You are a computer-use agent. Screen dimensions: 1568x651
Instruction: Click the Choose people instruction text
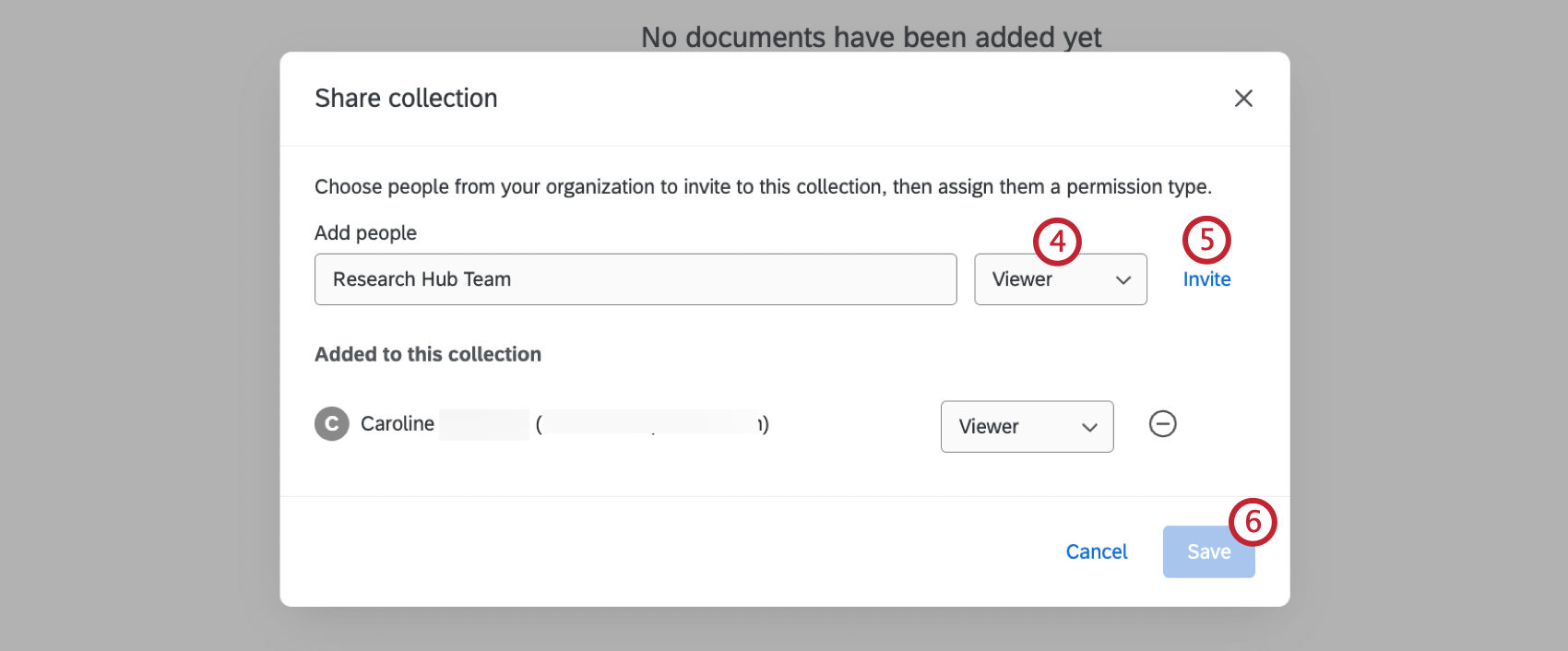[x=763, y=187]
